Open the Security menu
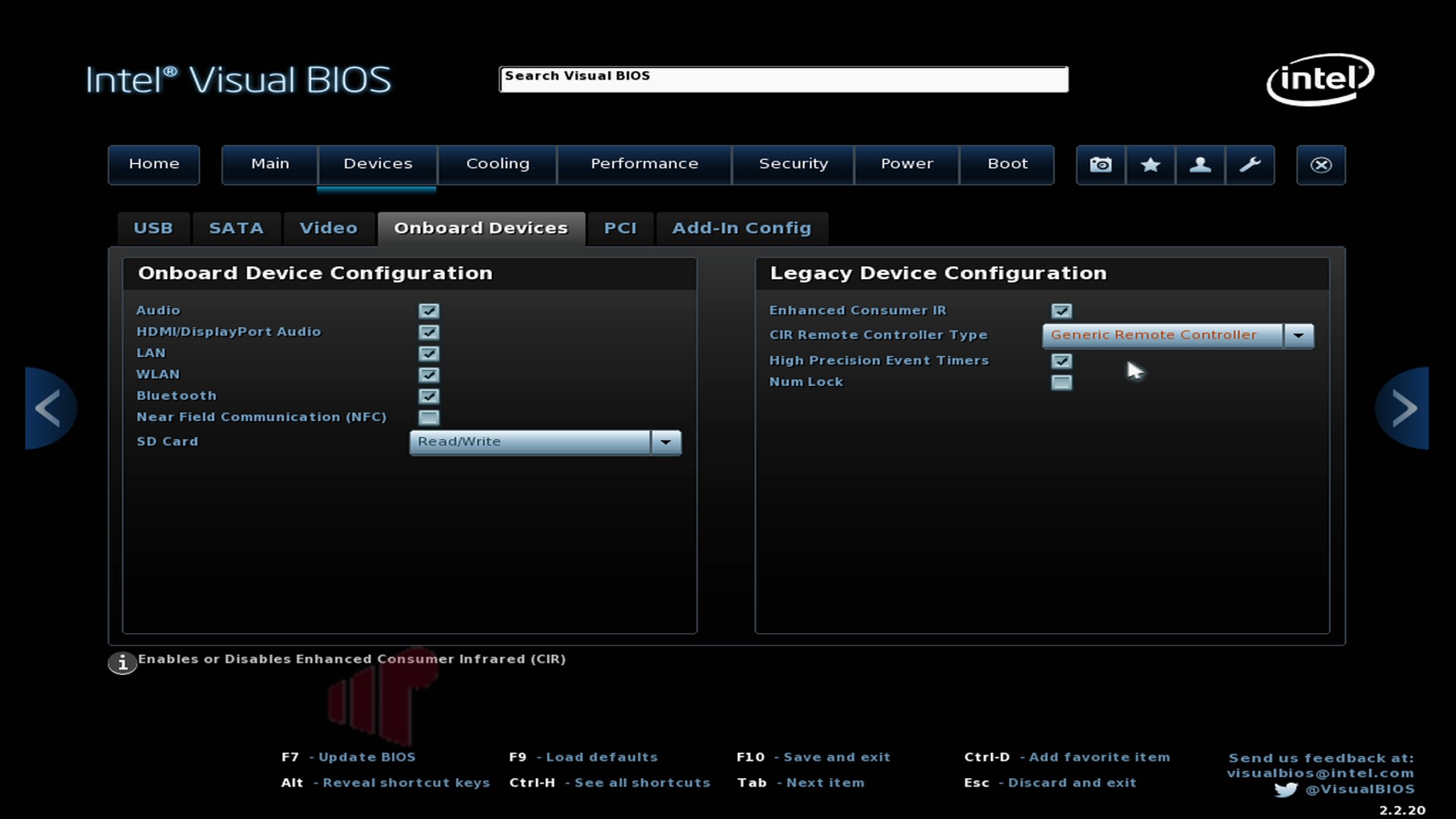1456x819 pixels. click(793, 165)
